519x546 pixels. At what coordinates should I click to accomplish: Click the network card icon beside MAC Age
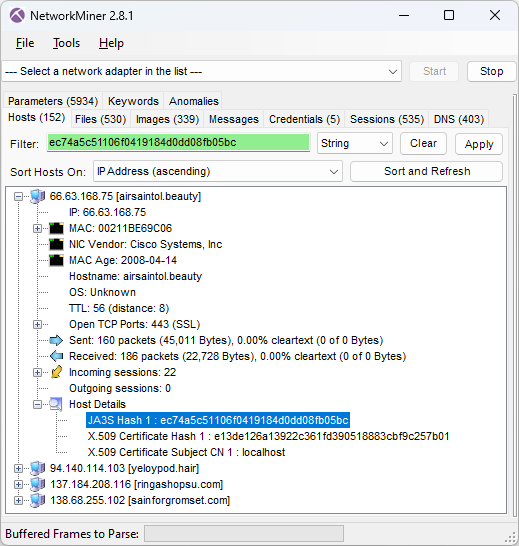point(56,260)
